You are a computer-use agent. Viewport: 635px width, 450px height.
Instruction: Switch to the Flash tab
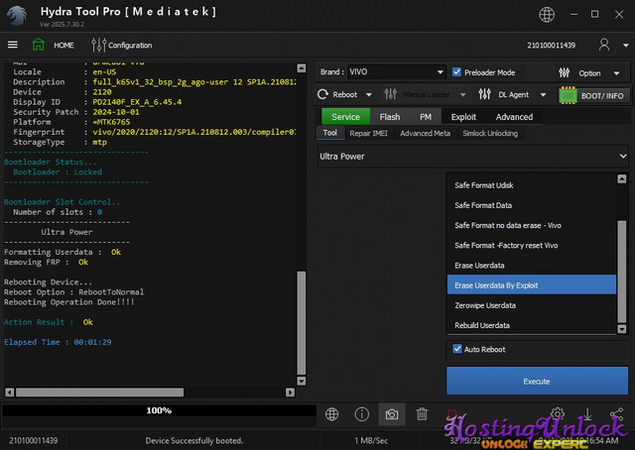coord(389,117)
